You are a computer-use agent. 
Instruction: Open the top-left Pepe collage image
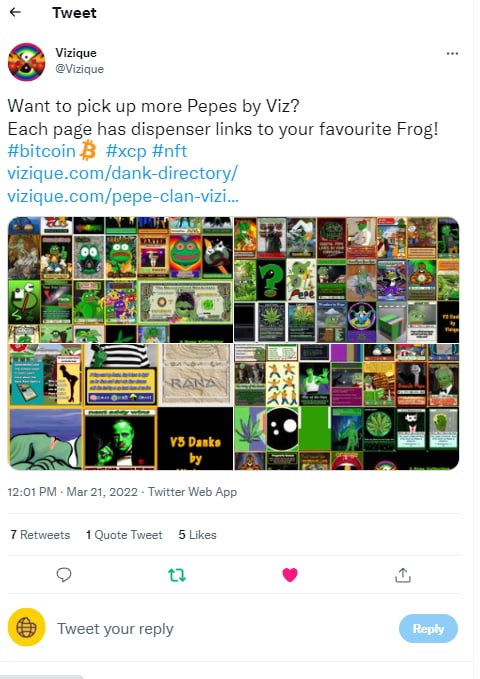point(120,280)
